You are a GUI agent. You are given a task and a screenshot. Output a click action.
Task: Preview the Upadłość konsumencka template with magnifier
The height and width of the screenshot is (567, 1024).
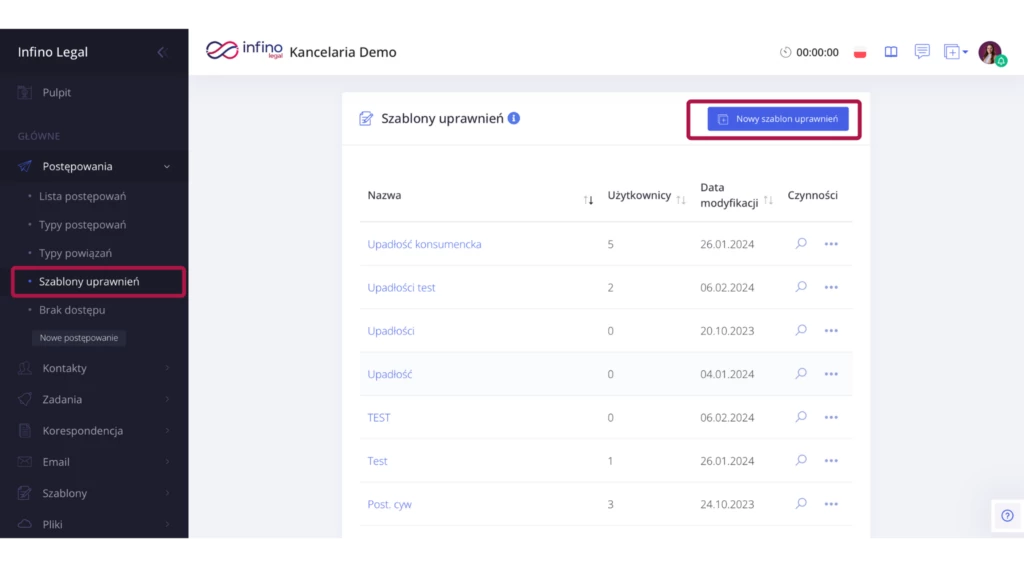point(801,243)
